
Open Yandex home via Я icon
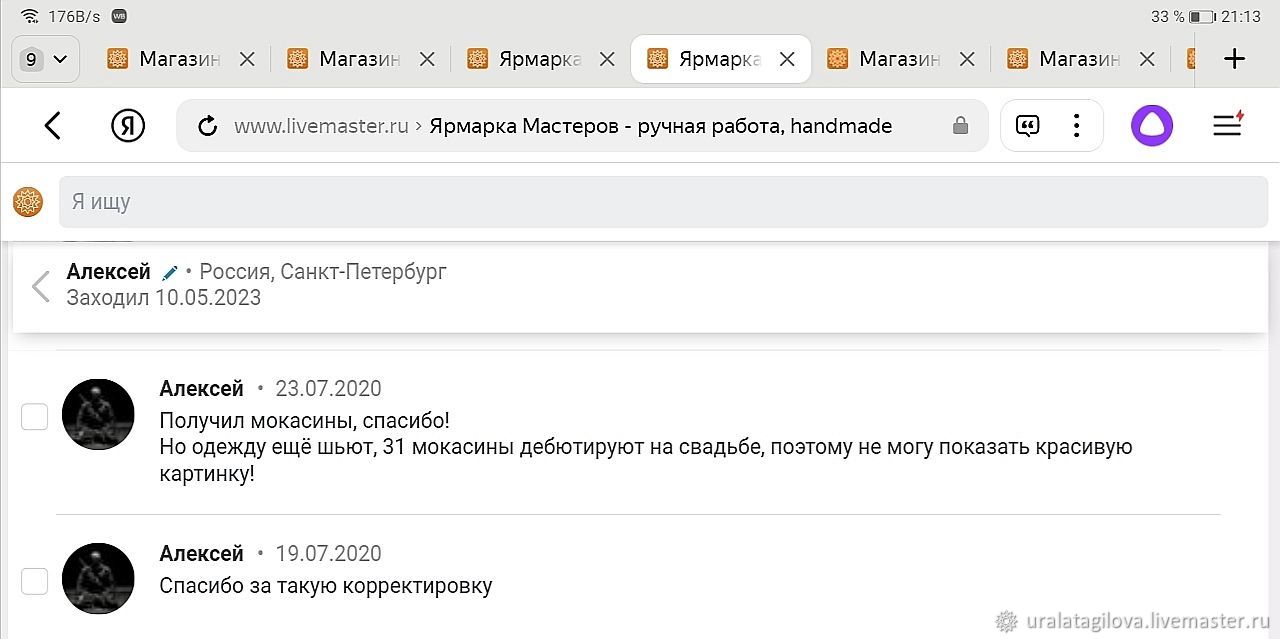(127, 125)
